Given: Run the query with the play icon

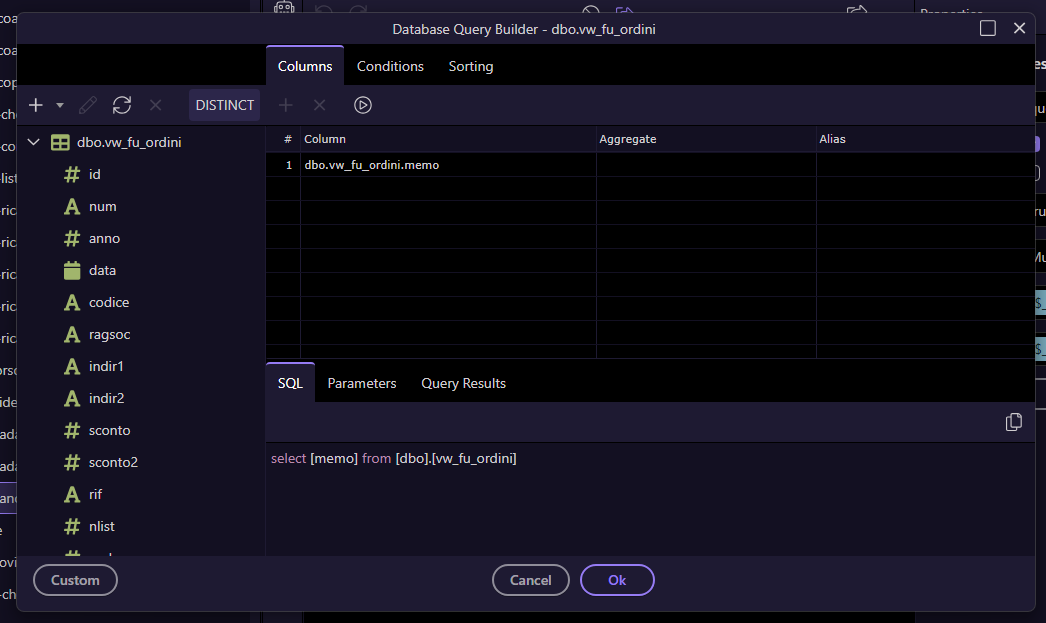Looking at the screenshot, I should (363, 105).
